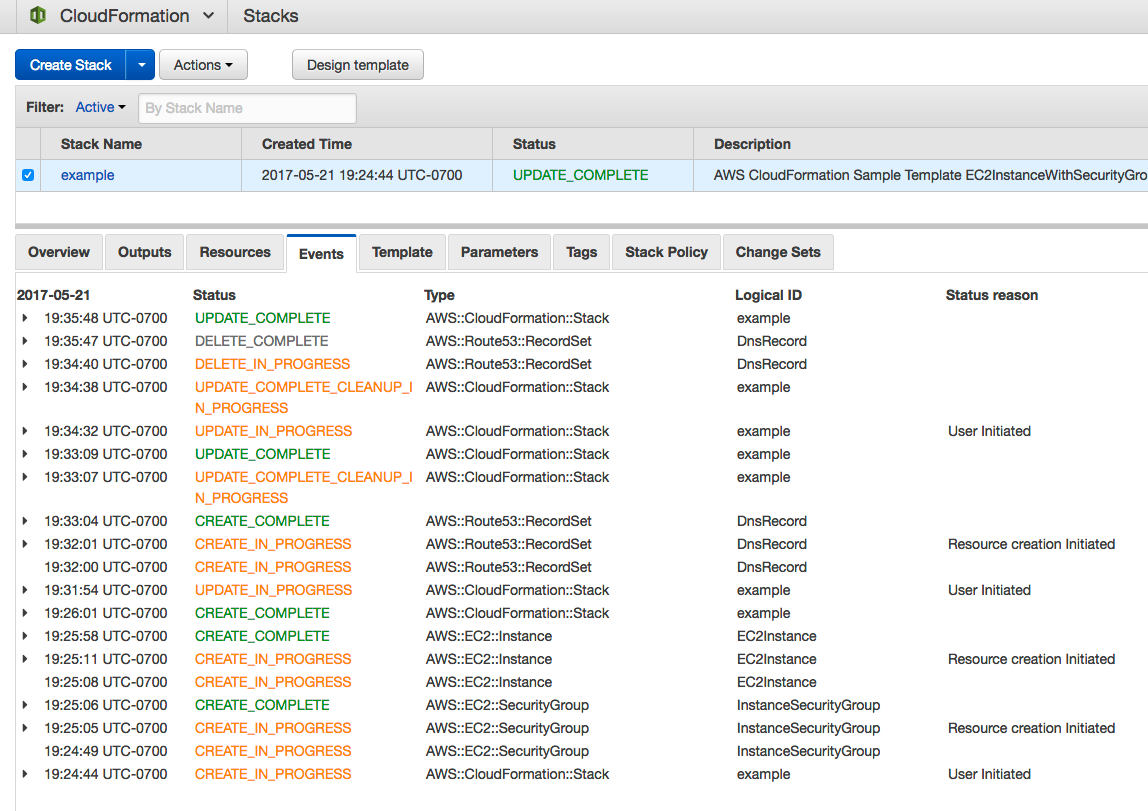
Task: Switch to the Resources tab
Action: click(x=235, y=252)
